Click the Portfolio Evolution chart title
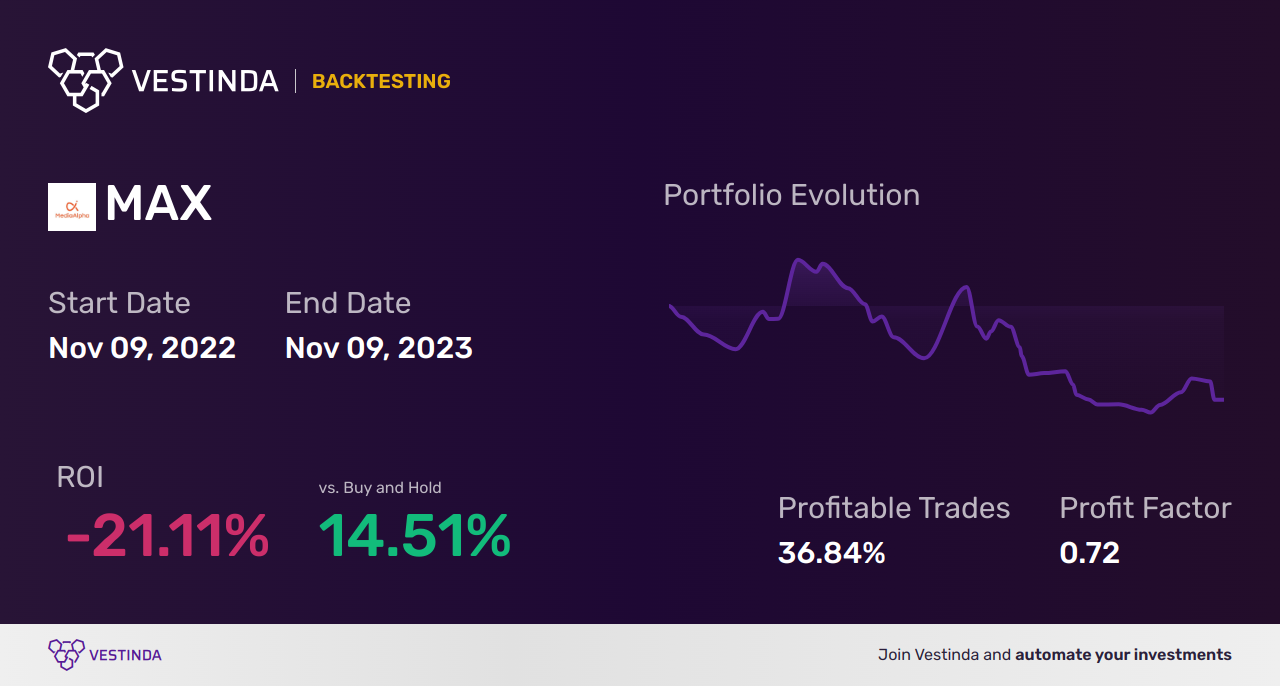Screen dimensions: 1280x686 791,195
